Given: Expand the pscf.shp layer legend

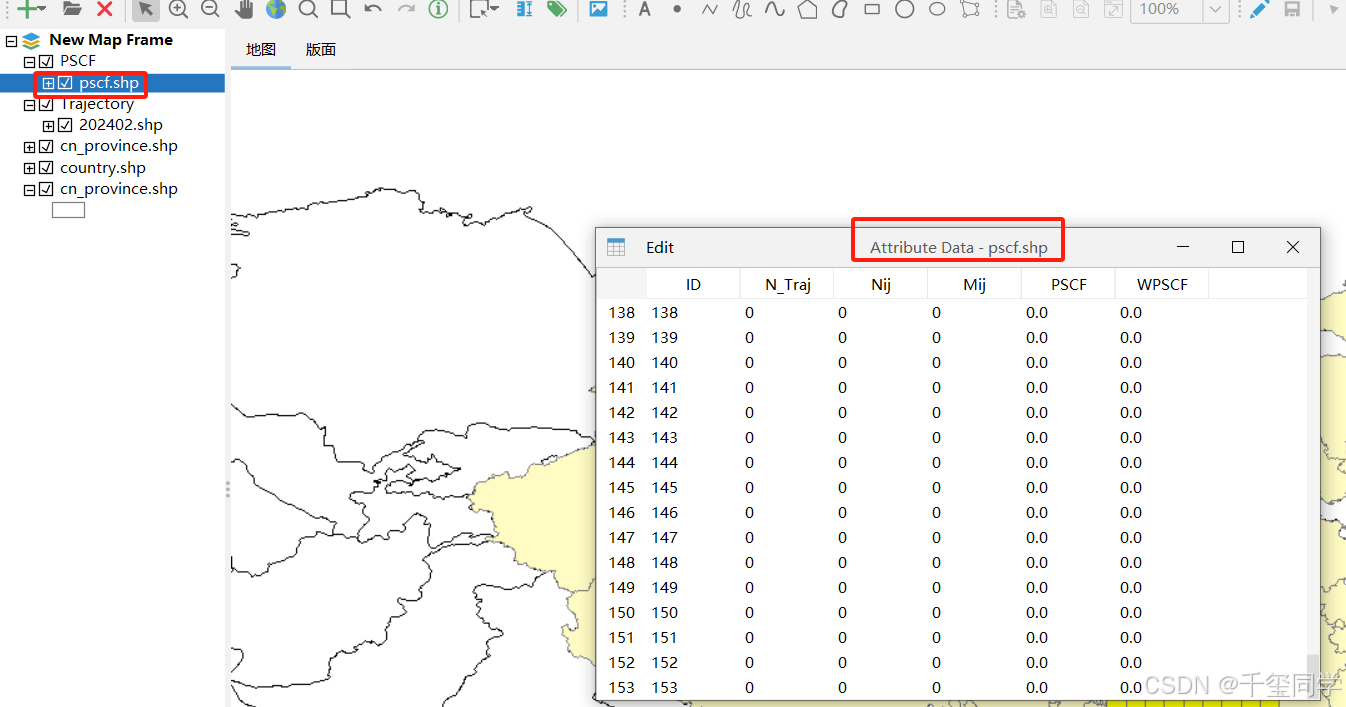Looking at the screenshot, I should click(48, 83).
